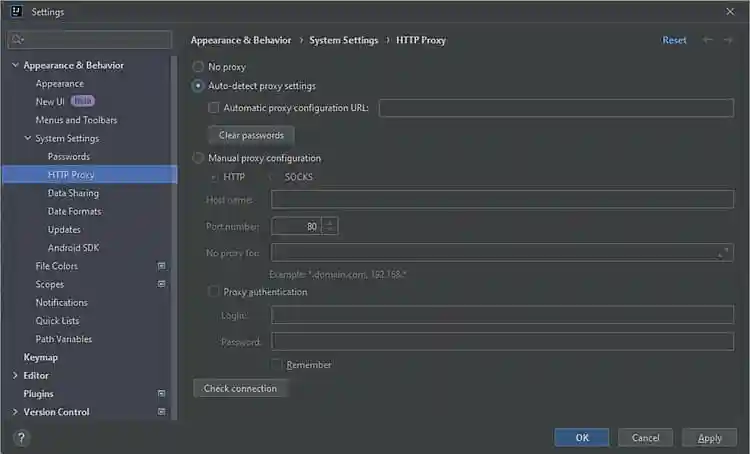Click Appearance & Behavior breadcrumb

click(241, 40)
